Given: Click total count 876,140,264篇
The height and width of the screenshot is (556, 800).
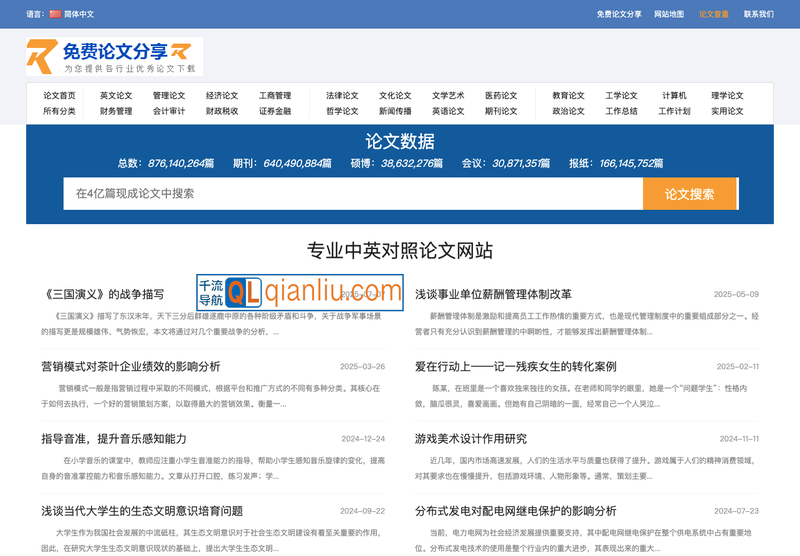Looking at the screenshot, I should coord(181,163).
